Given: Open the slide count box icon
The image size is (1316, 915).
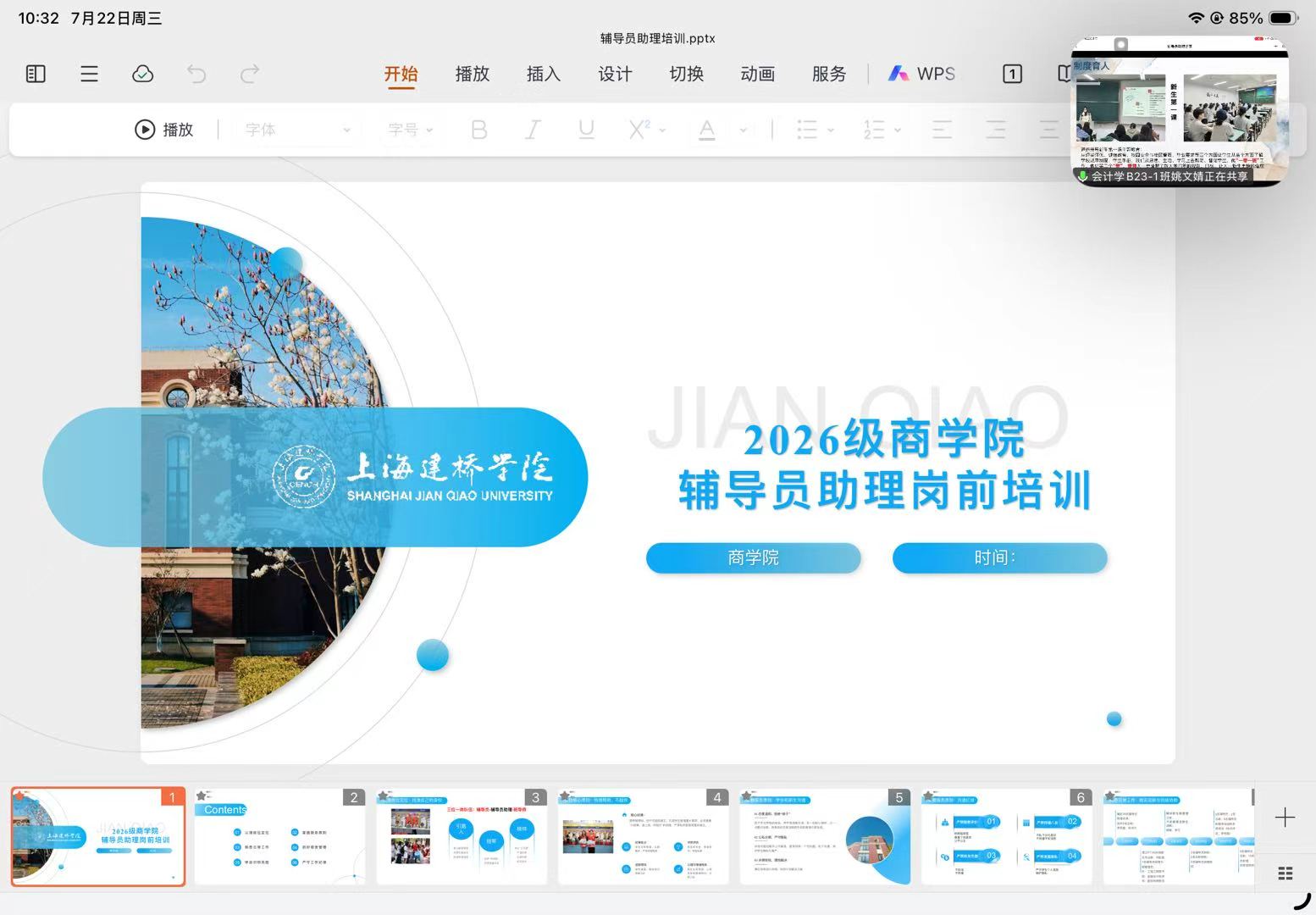Looking at the screenshot, I should (1012, 74).
